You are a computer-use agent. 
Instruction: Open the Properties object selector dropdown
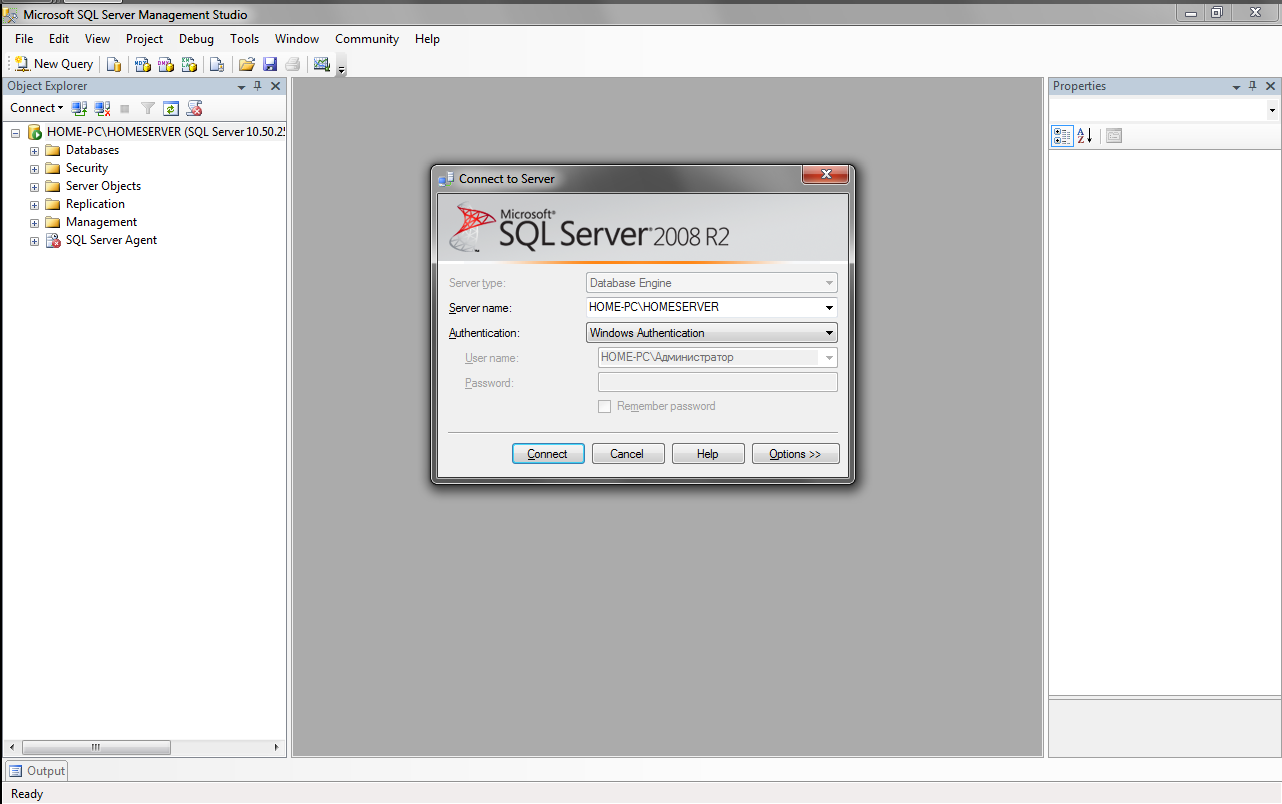click(x=1272, y=110)
